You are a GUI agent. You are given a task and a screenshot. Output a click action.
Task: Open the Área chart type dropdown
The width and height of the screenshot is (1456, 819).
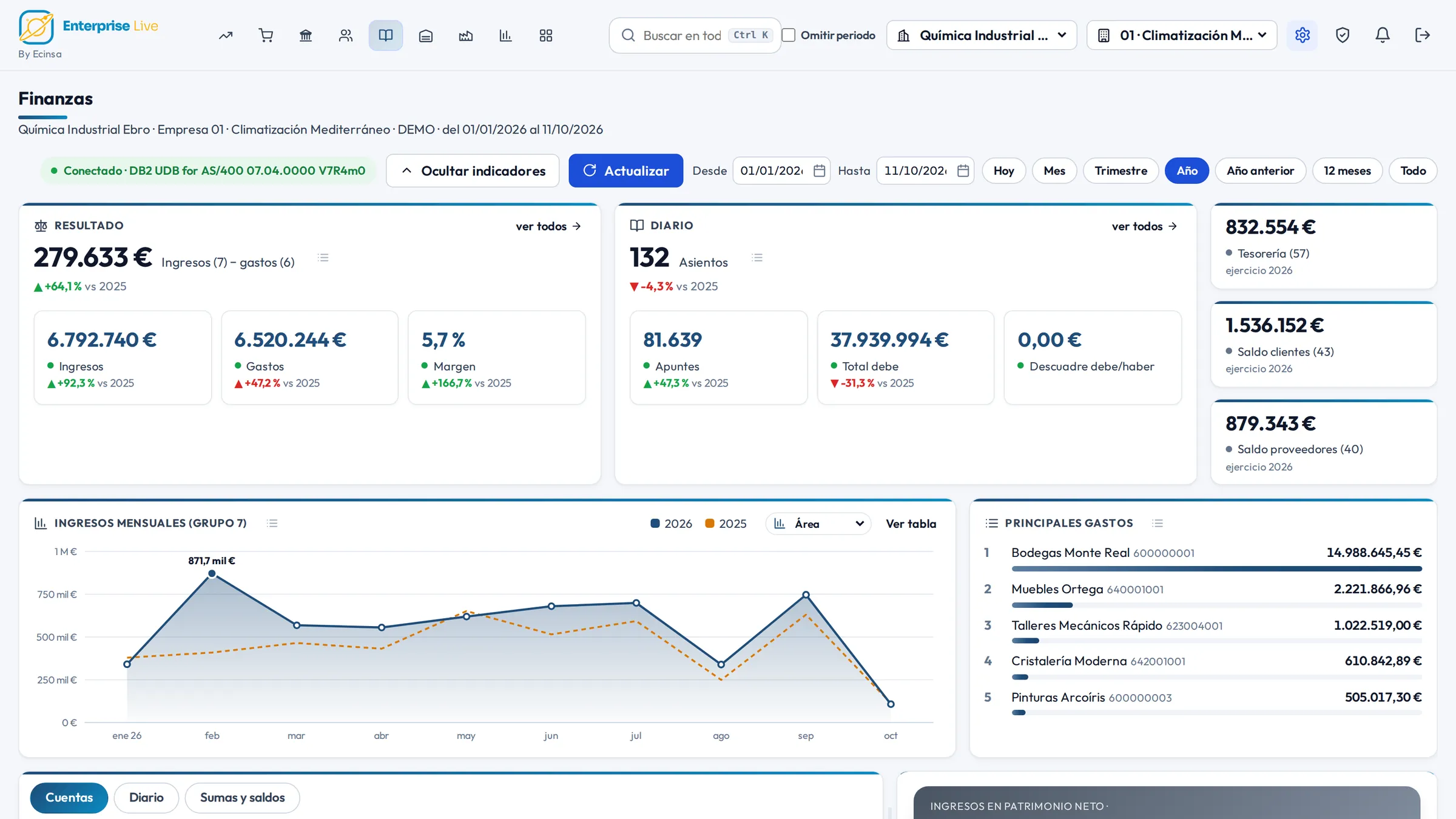(818, 524)
